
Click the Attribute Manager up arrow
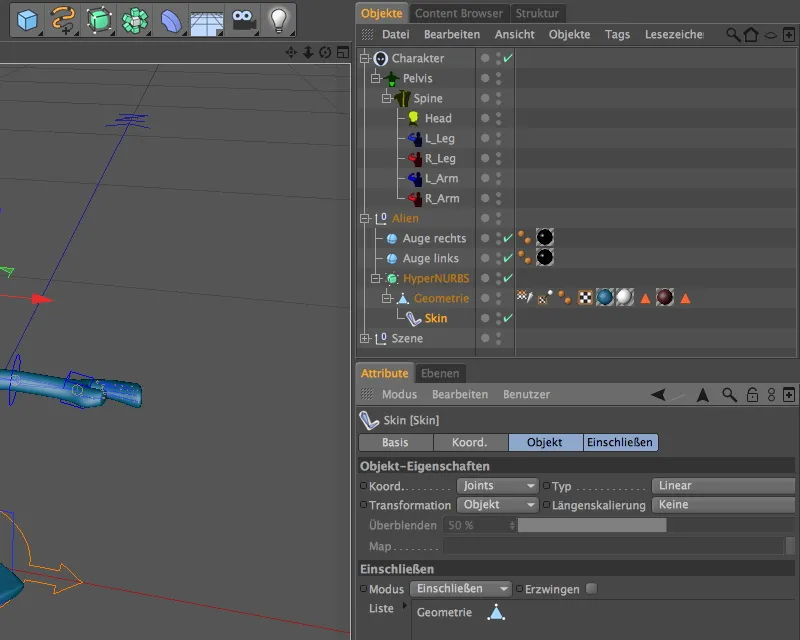(x=703, y=395)
